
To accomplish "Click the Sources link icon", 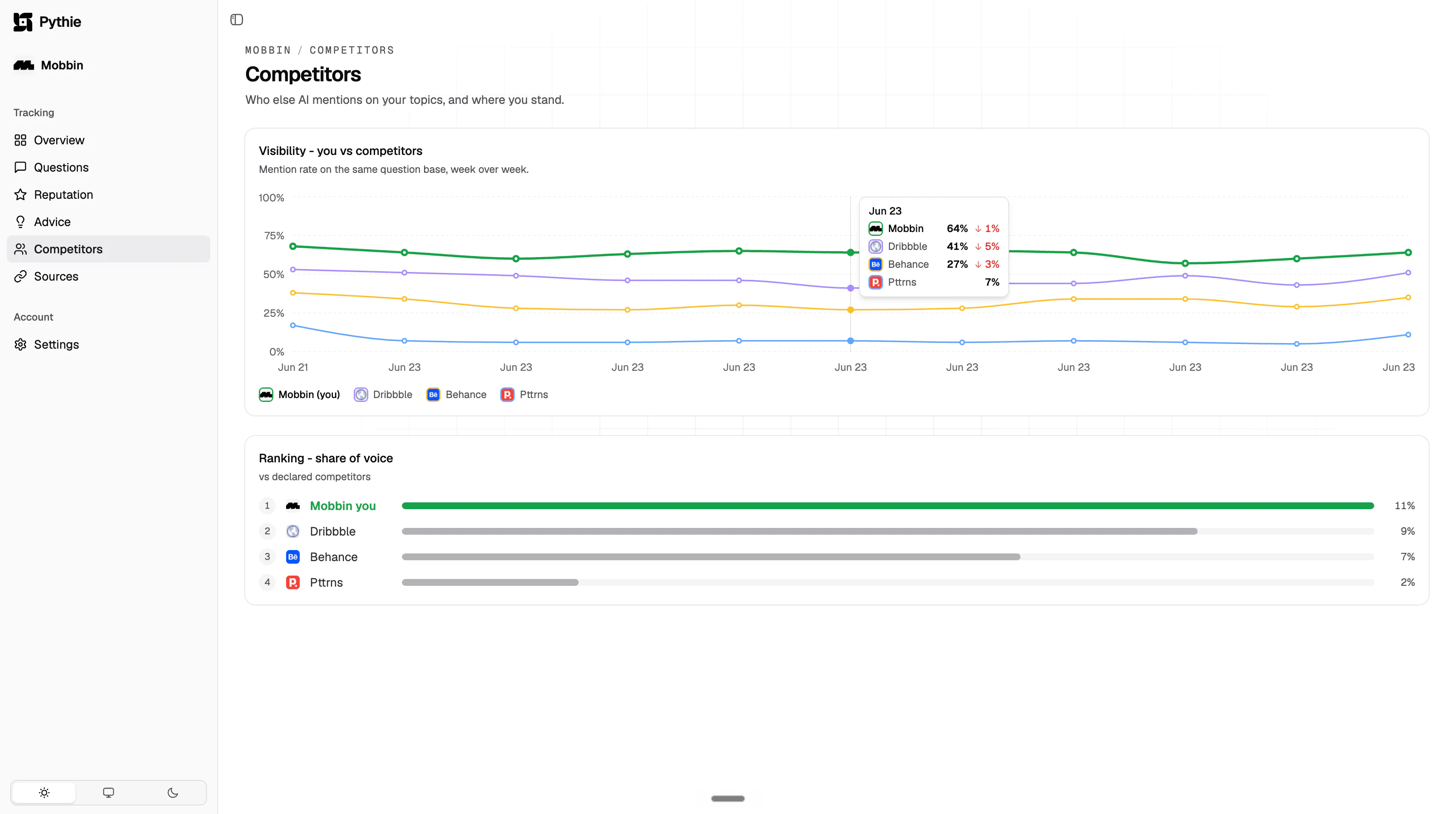I will 20,276.
